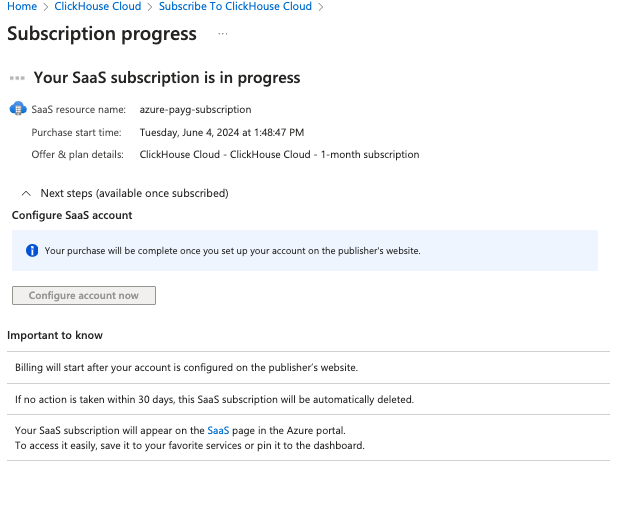
Task: Click the Important to know heading
Action: pyautogui.click(x=55, y=335)
